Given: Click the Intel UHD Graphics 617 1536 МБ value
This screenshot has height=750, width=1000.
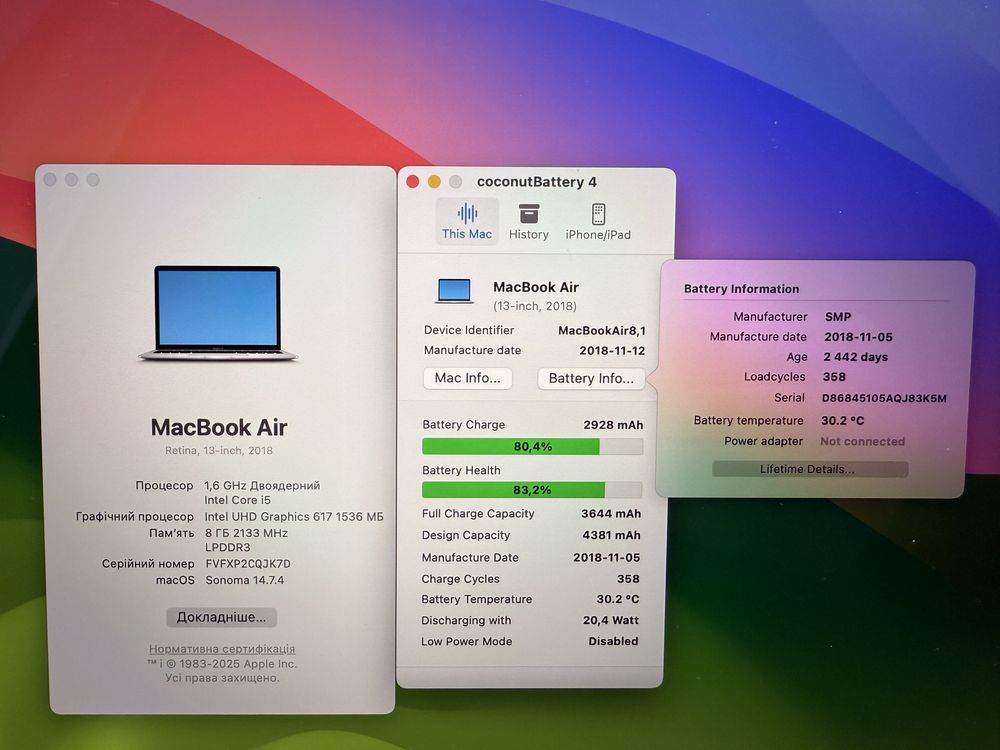Looking at the screenshot, I should tap(294, 517).
